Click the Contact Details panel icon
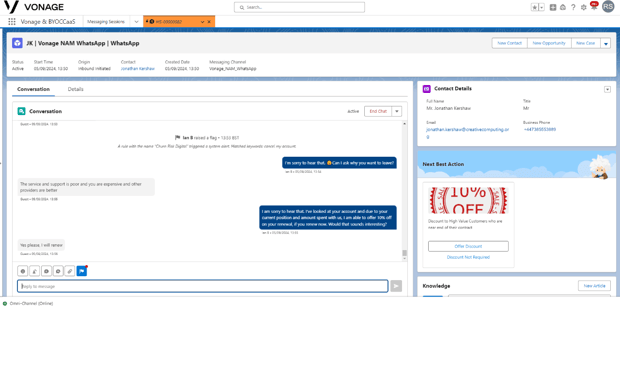The height and width of the screenshot is (387, 620). pyautogui.click(x=426, y=89)
